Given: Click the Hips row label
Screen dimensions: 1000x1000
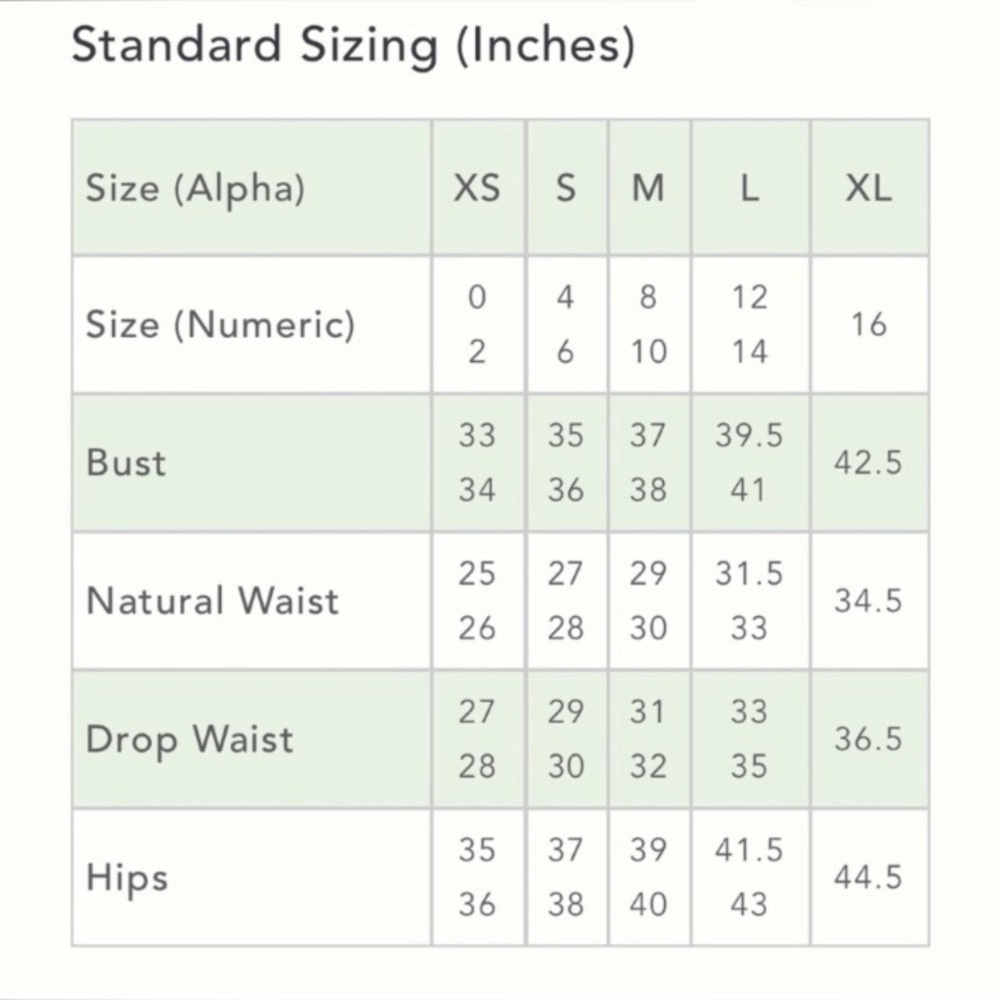Looking at the screenshot, I should pos(127,878).
